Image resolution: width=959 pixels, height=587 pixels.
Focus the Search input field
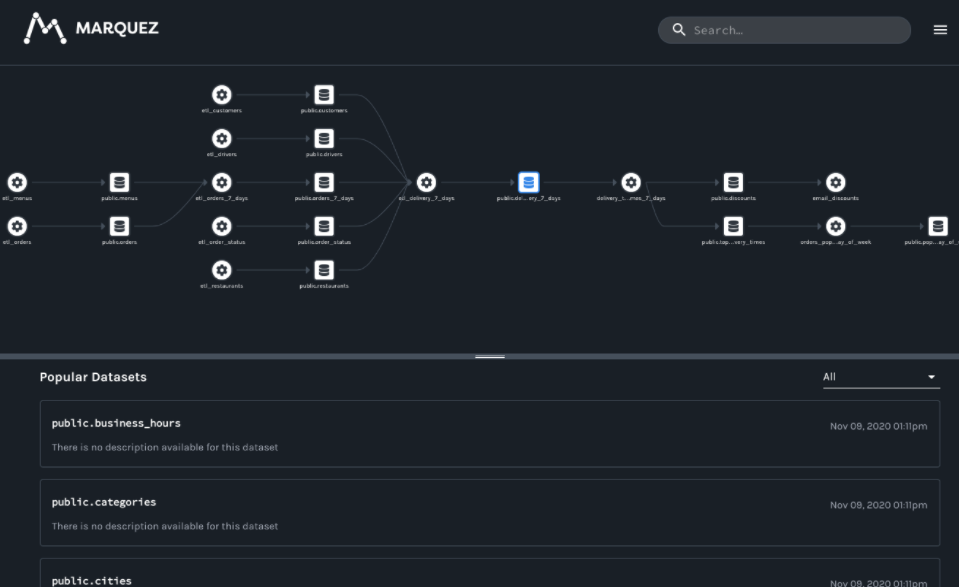click(784, 30)
